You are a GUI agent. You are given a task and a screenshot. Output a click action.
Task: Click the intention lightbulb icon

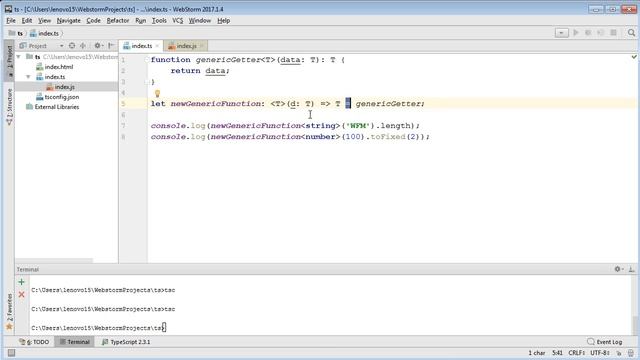click(158, 93)
